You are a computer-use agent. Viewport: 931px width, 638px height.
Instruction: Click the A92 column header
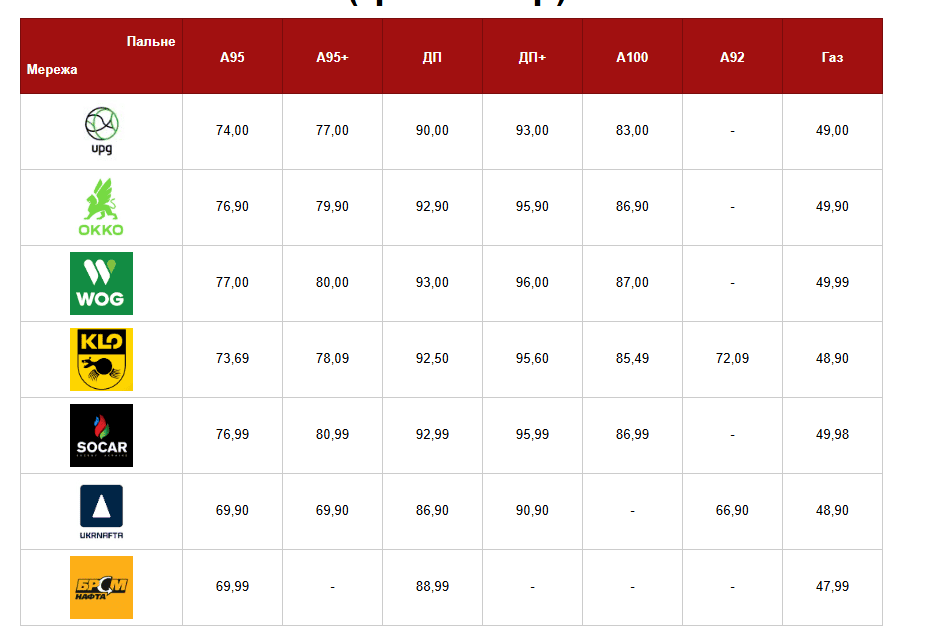point(732,57)
